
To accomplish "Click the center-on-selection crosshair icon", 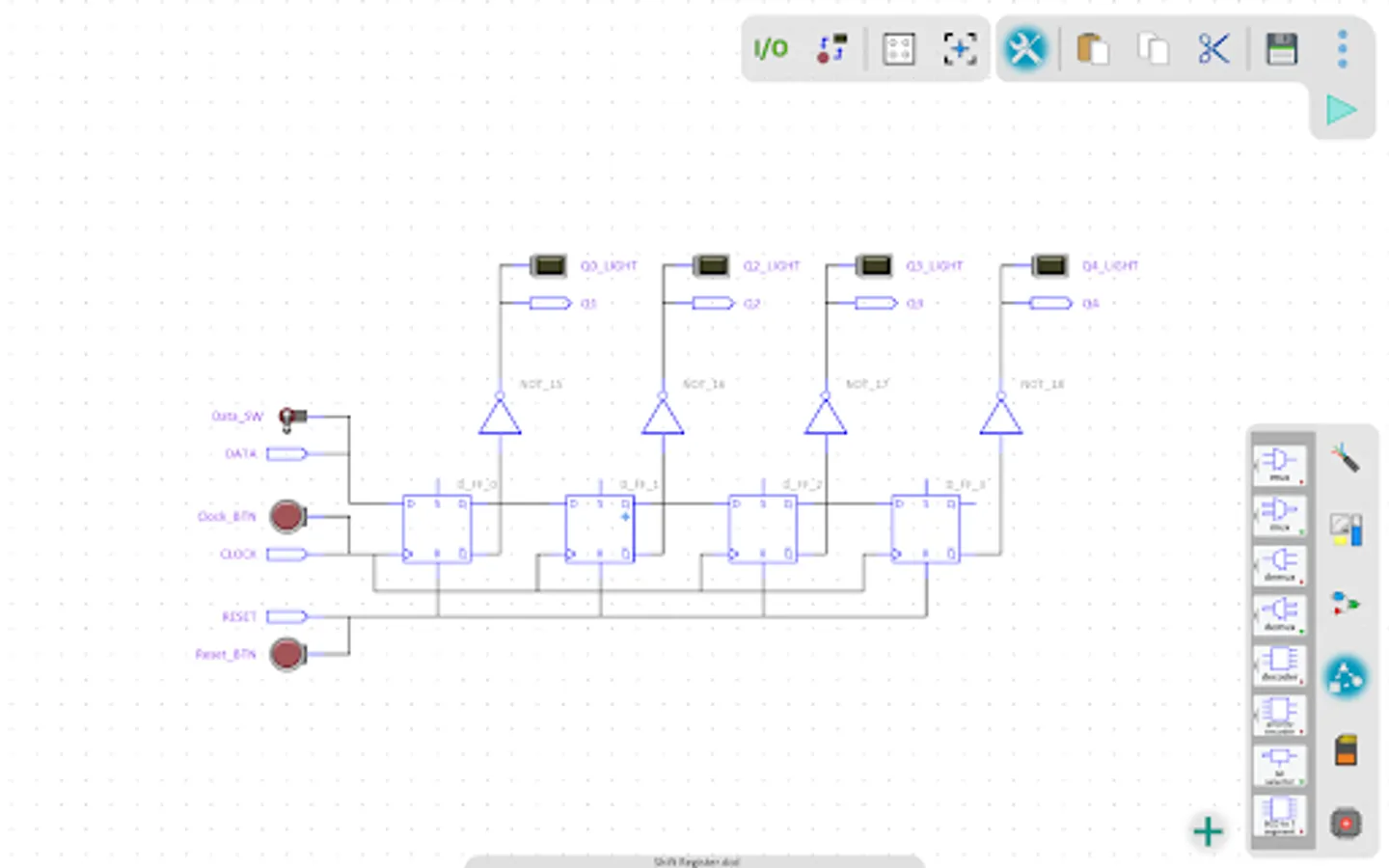I will pos(960,49).
